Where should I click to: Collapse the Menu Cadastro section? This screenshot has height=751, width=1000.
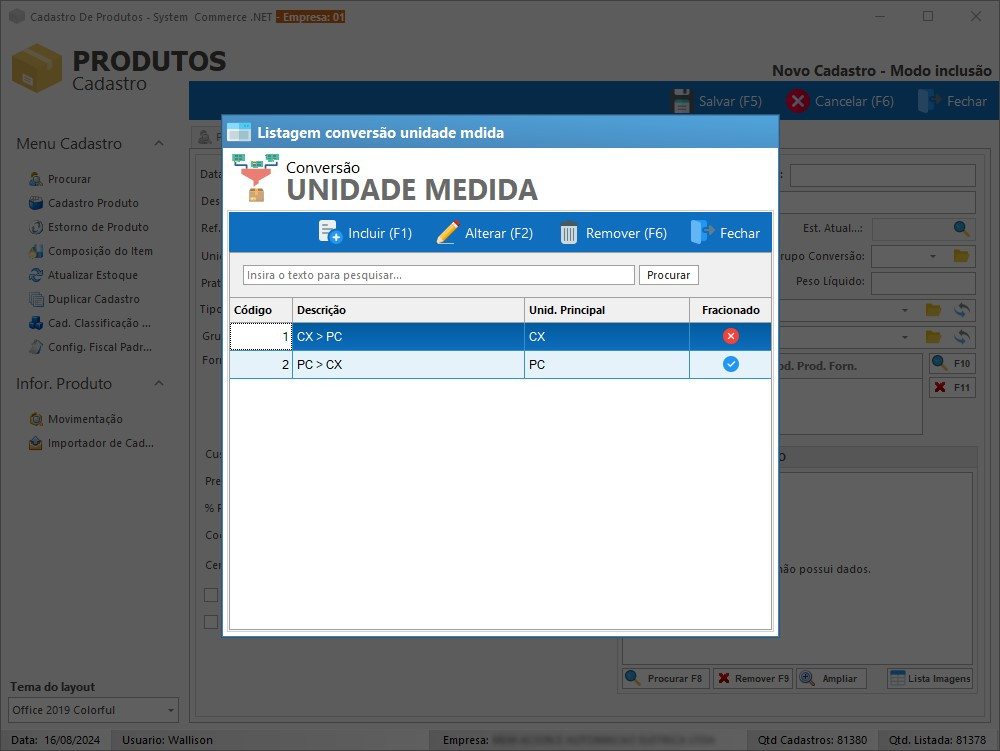(158, 143)
